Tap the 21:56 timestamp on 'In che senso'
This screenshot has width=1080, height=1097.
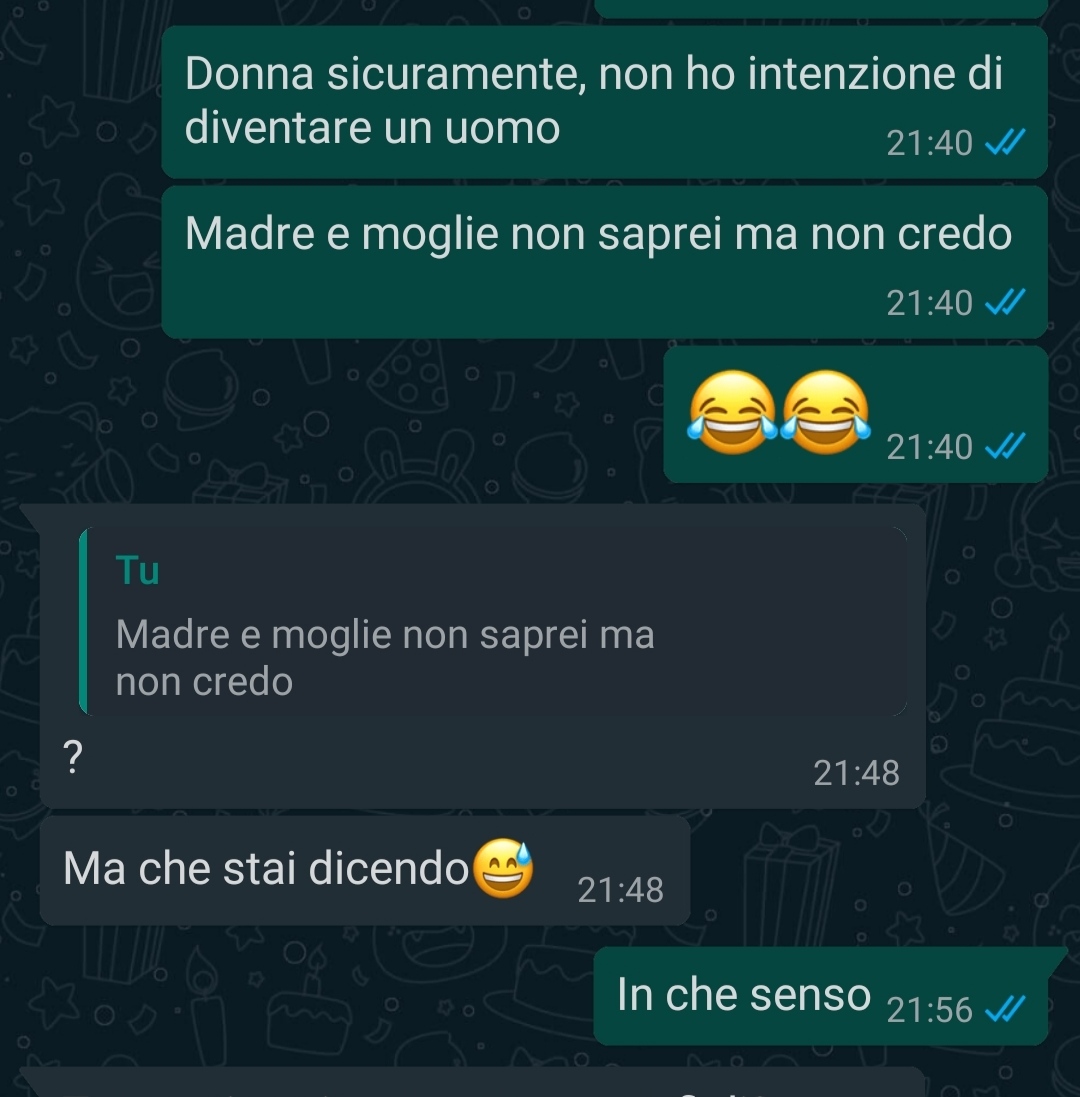(x=930, y=1010)
